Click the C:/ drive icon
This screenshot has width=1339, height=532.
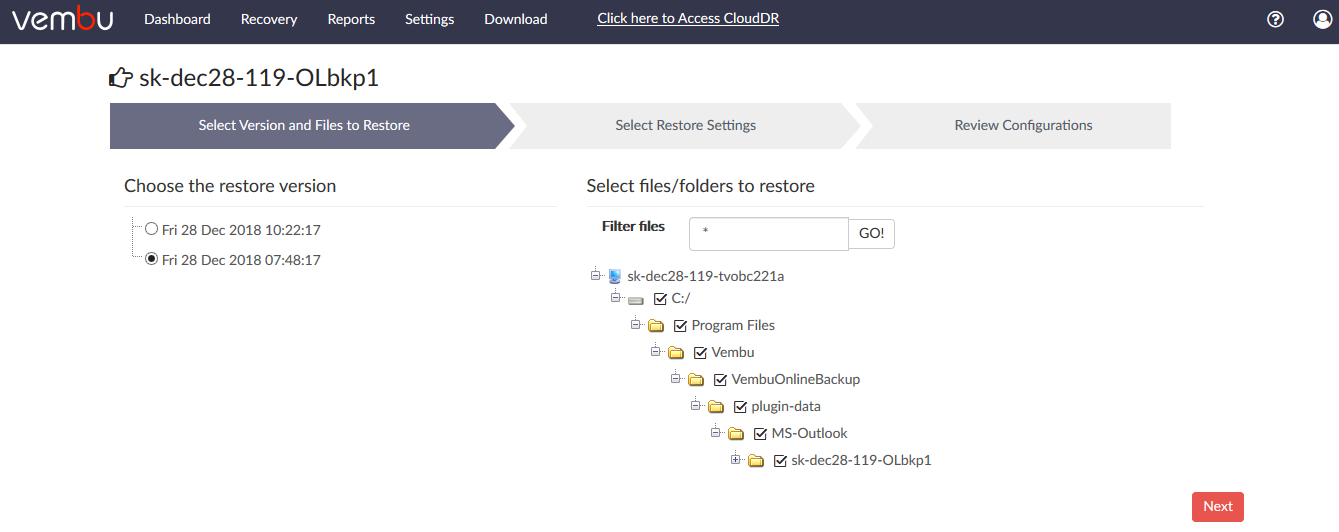tap(636, 299)
